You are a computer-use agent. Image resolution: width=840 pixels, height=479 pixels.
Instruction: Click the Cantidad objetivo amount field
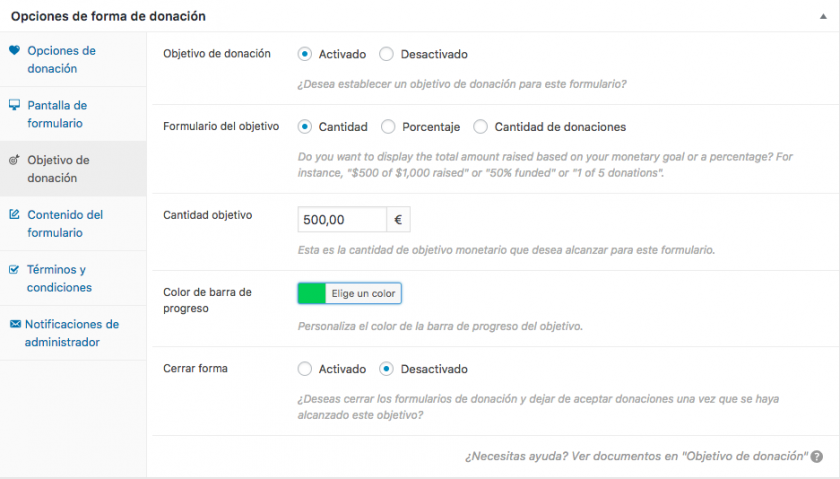pos(341,220)
